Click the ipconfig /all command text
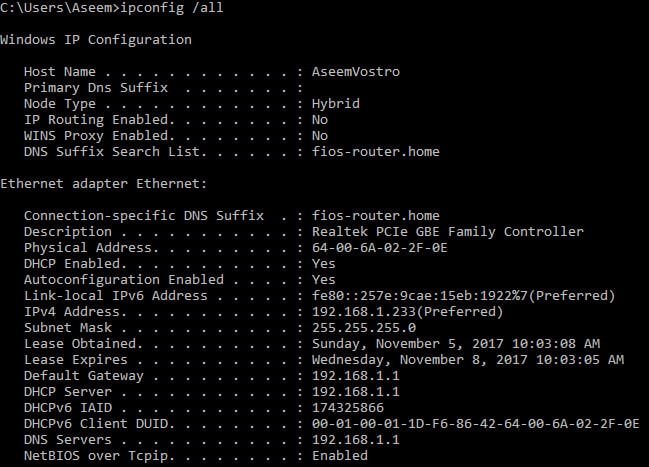The image size is (649, 467). click(172, 8)
